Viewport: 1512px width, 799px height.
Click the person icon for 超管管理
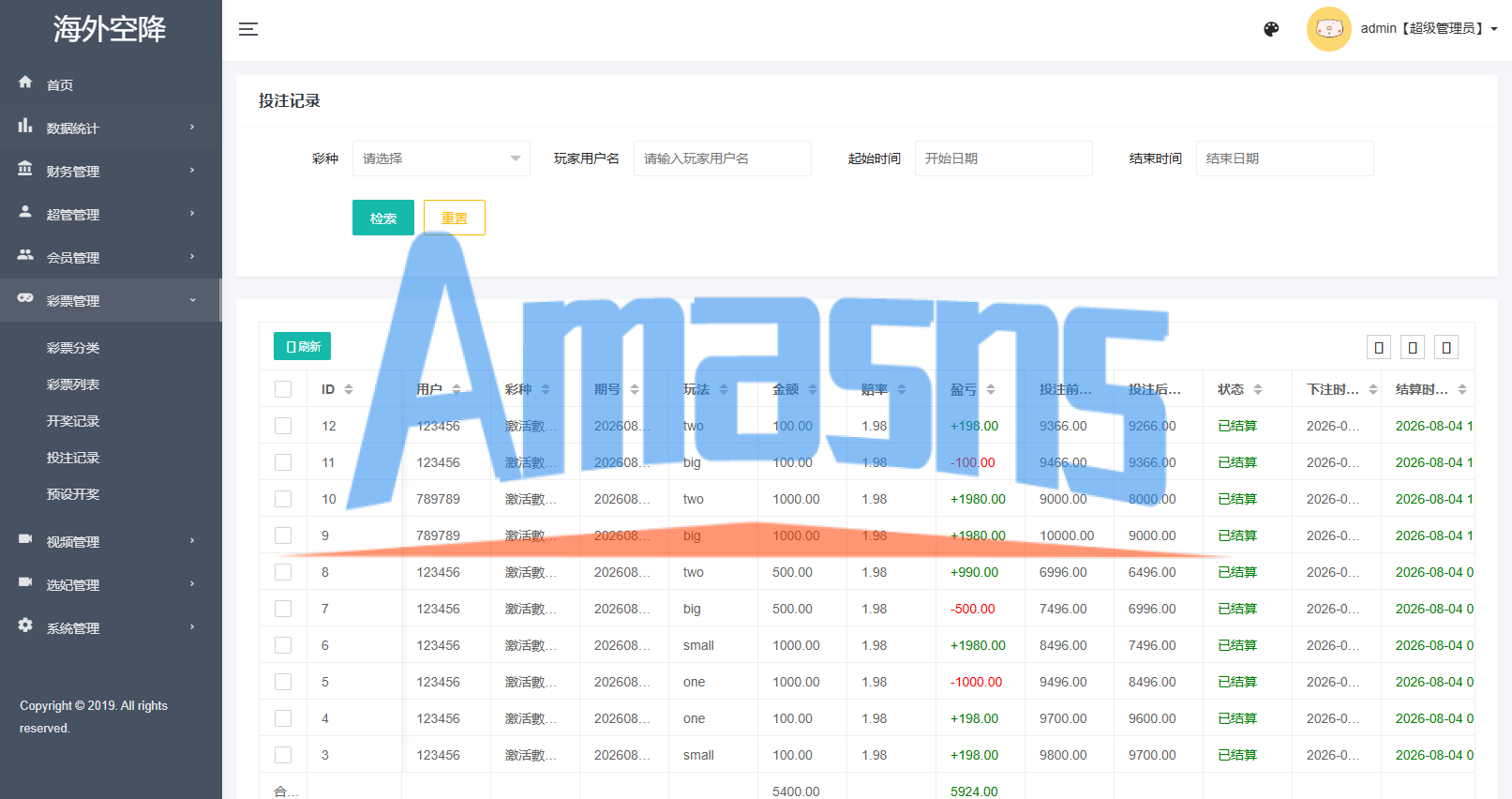[25, 212]
